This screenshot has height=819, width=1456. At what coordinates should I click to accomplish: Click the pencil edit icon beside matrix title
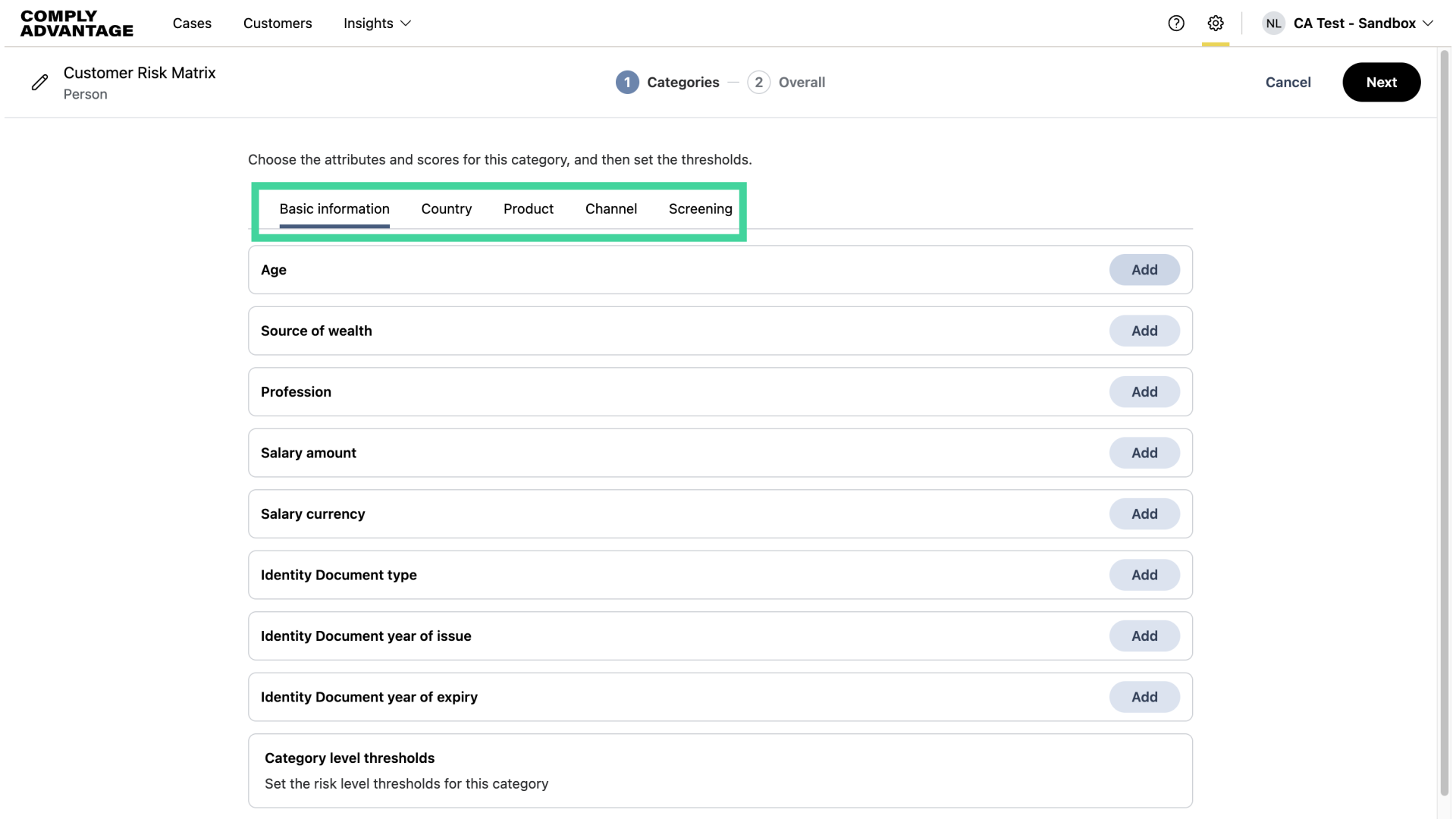40,83
